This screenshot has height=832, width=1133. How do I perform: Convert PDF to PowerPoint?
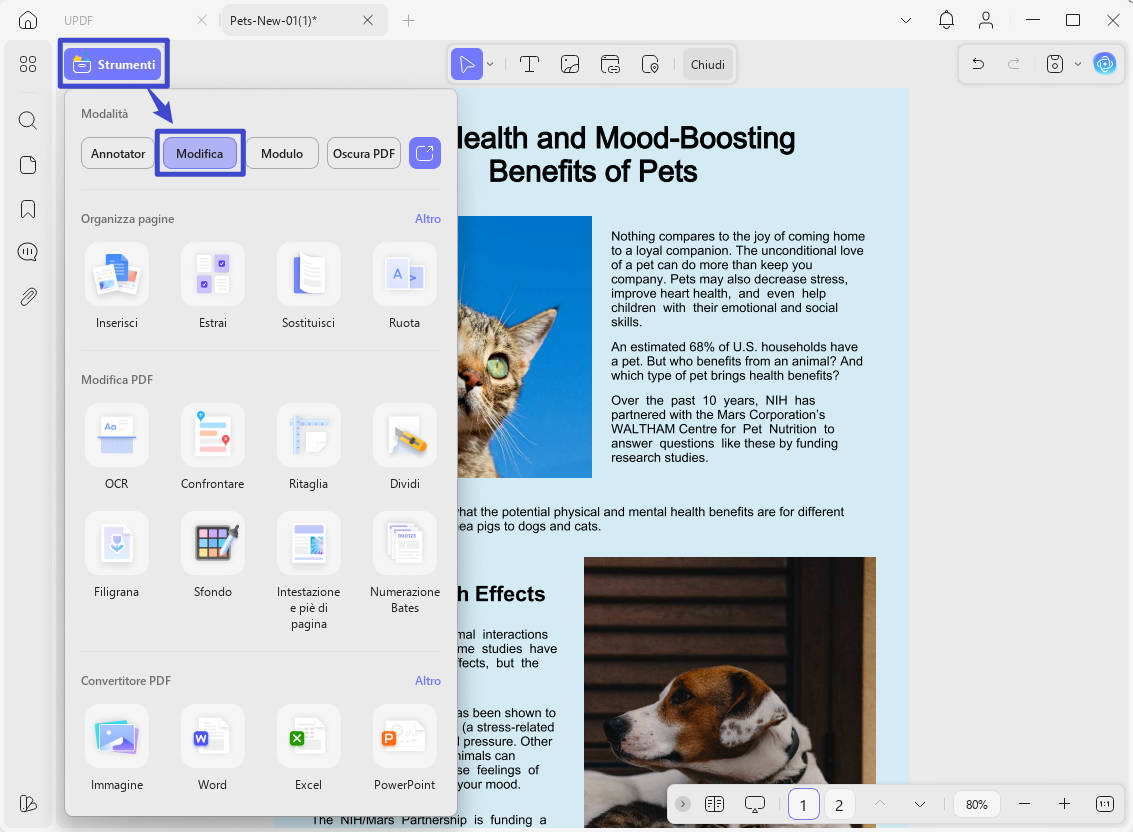405,749
